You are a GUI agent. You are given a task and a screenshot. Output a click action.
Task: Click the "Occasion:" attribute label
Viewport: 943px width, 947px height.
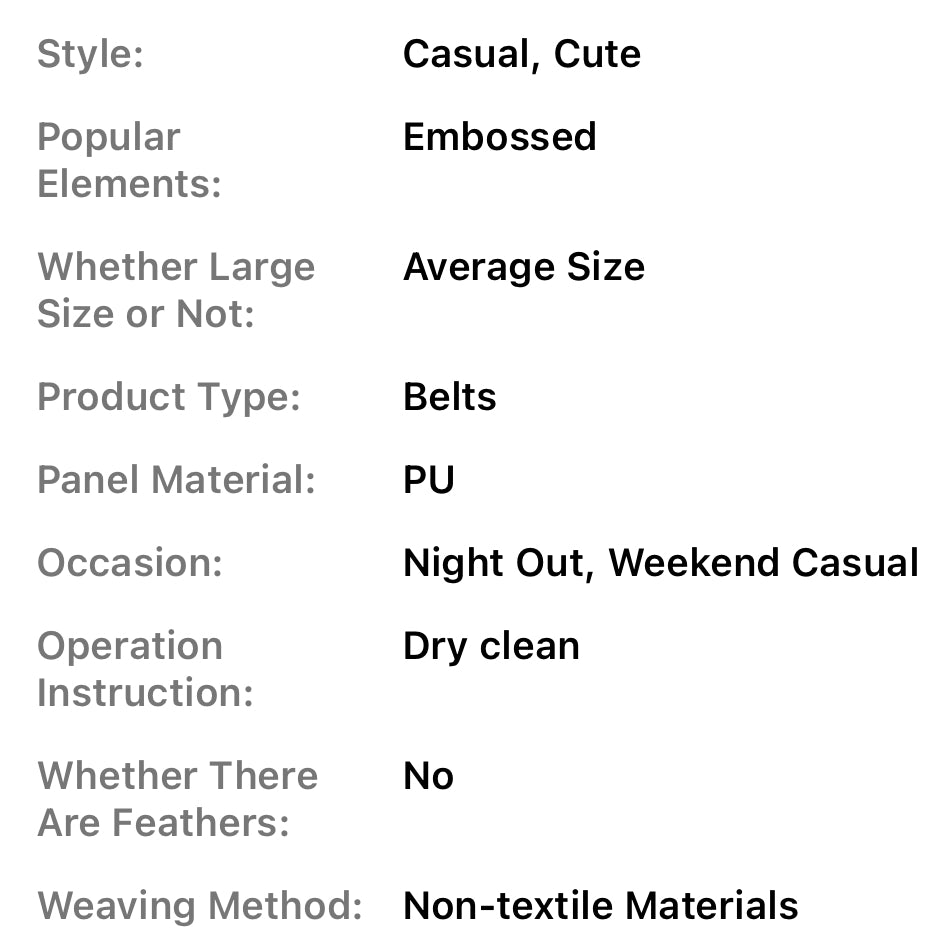pyautogui.click(x=129, y=563)
